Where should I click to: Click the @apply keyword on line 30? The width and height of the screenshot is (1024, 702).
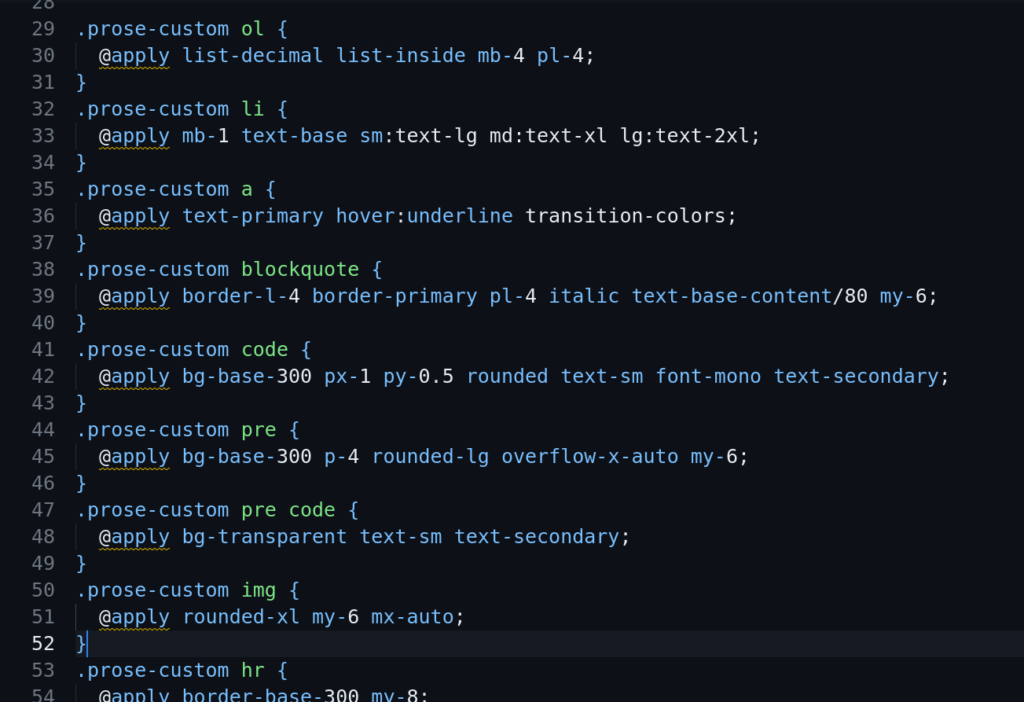click(134, 55)
